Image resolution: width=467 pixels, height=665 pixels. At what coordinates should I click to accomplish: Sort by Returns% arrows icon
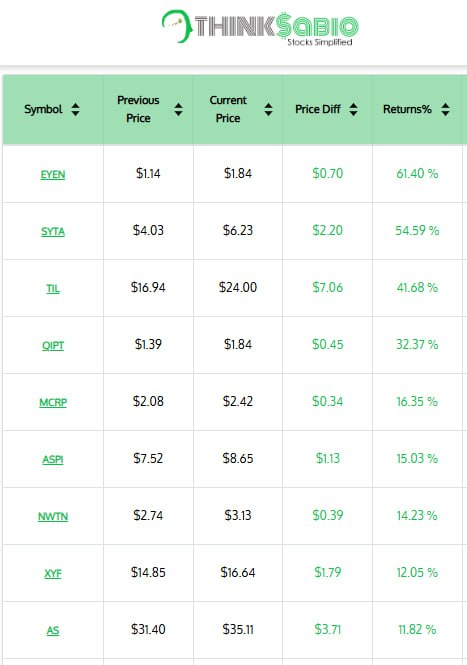(445, 109)
